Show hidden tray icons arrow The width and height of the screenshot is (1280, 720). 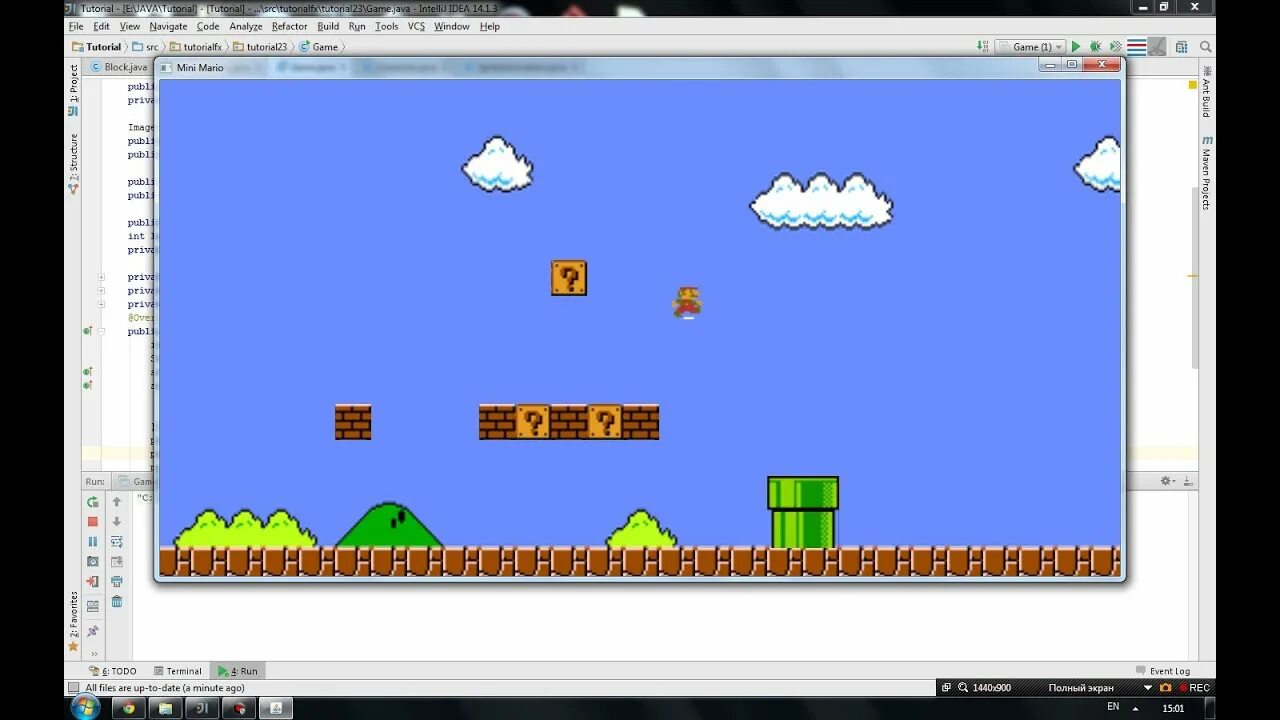click(x=1137, y=708)
